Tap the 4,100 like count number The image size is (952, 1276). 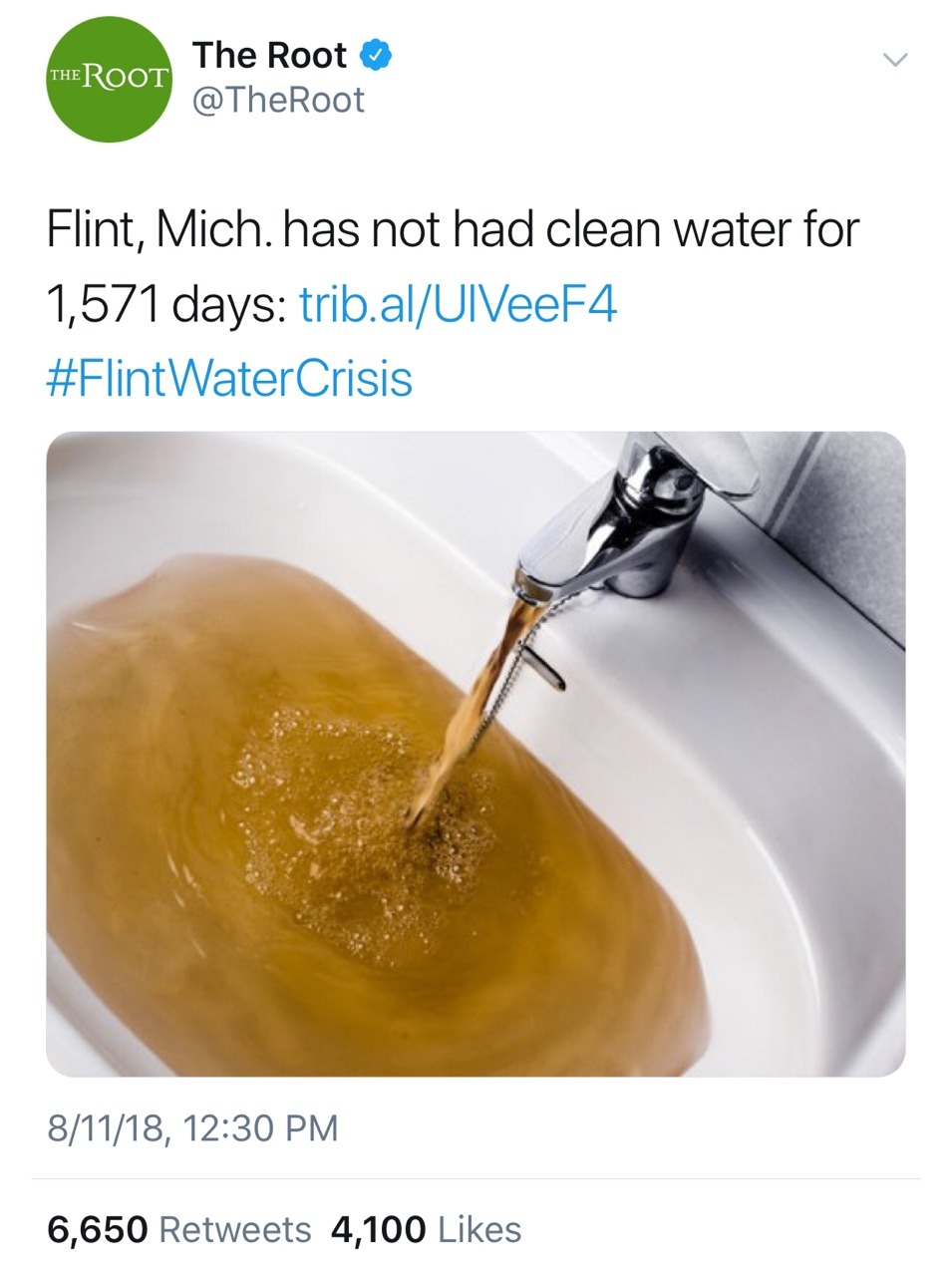click(379, 1229)
